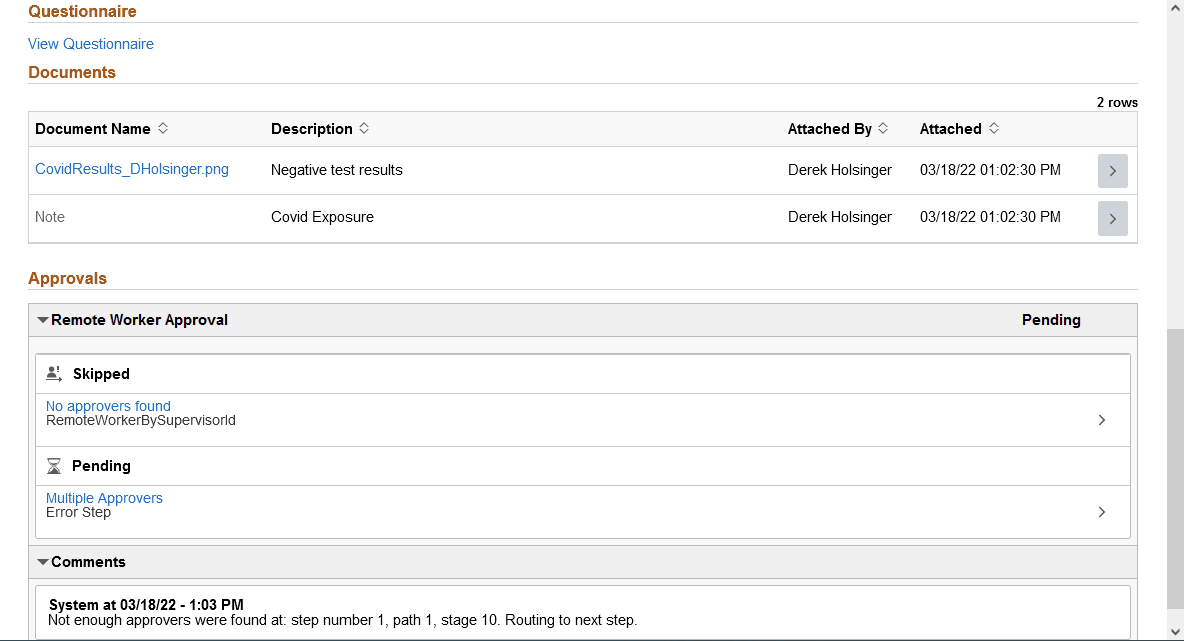Collapse the Comments section
The width and height of the screenshot is (1184, 641).
[43, 562]
